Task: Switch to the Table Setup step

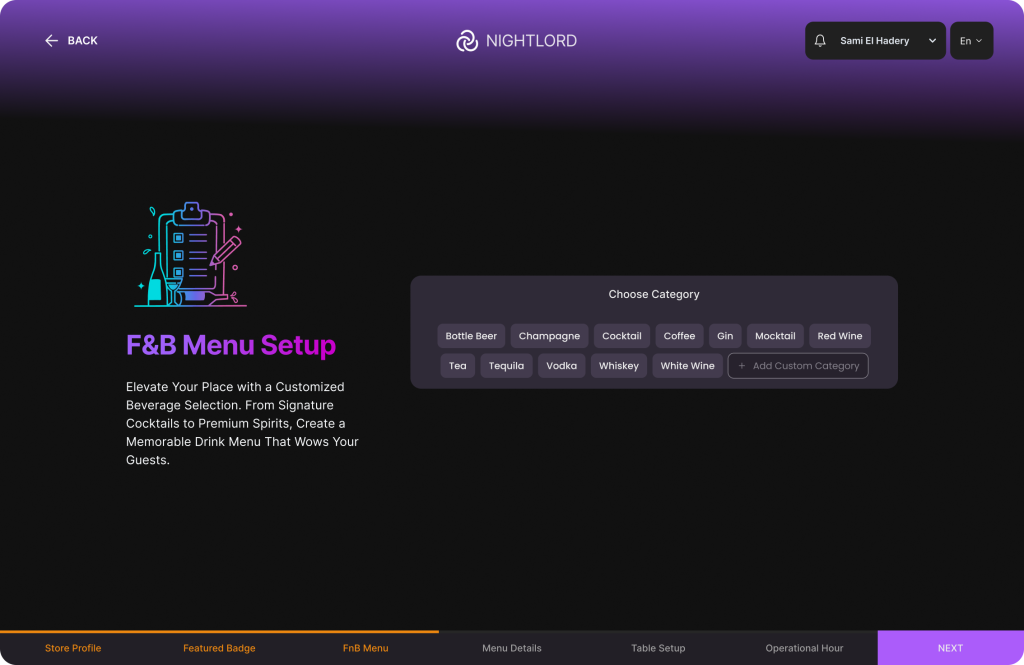Action: 658,648
